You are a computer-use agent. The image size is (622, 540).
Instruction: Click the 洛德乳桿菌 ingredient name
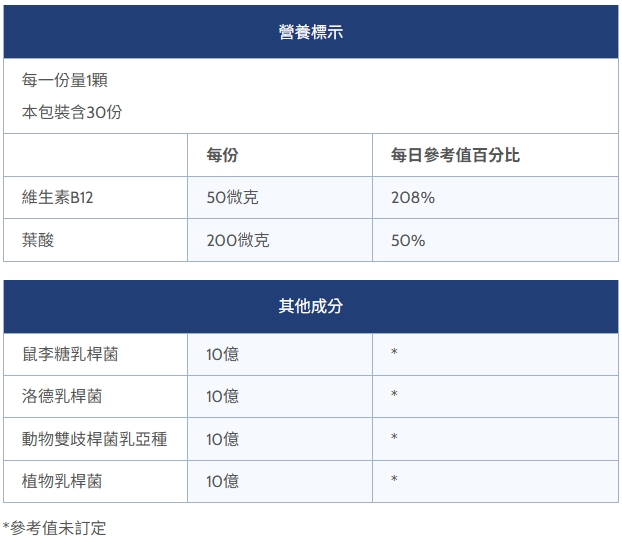coord(62,396)
